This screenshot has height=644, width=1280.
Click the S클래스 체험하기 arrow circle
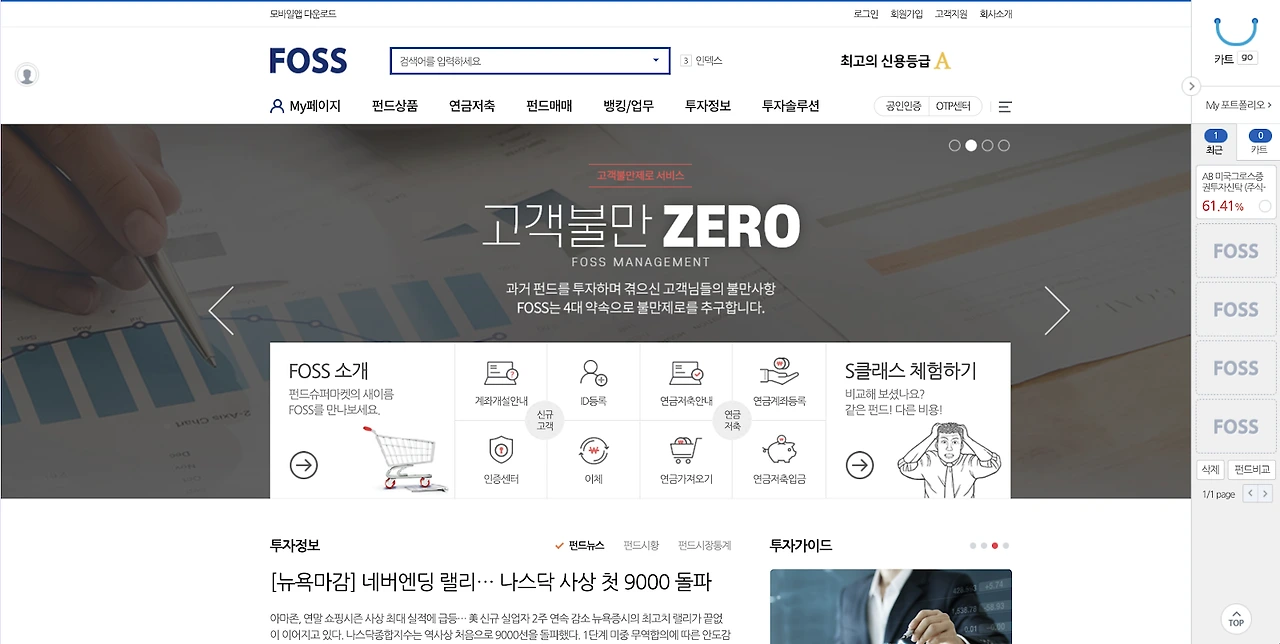[860, 465]
